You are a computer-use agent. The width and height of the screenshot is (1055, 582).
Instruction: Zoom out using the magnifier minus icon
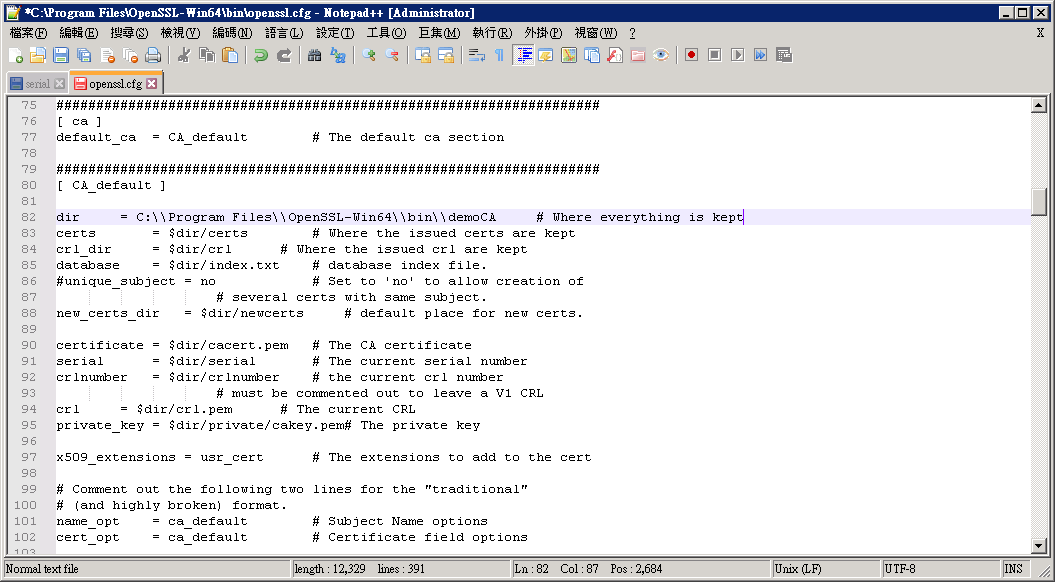point(392,56)
